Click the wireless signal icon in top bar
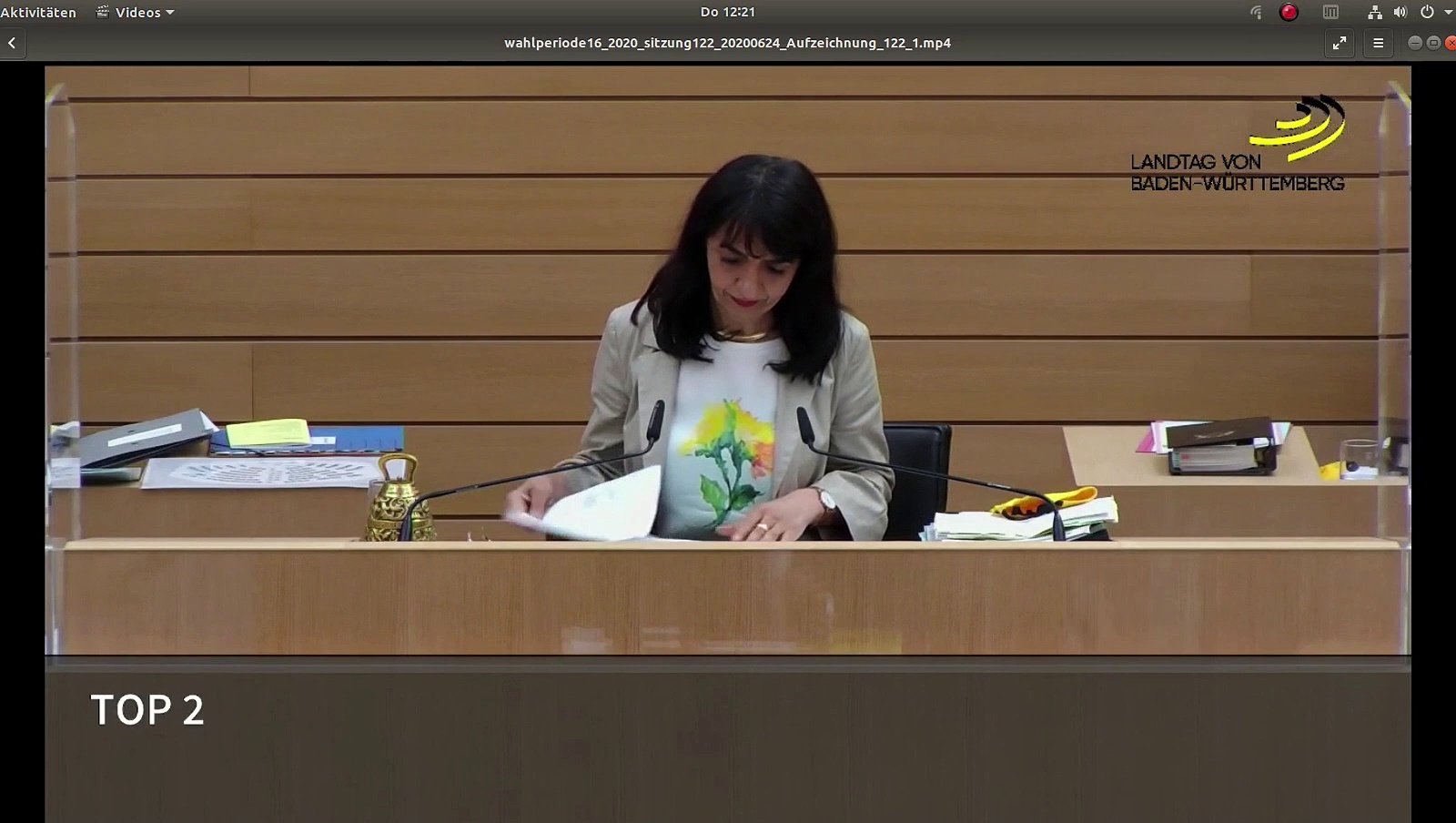 [x=1257, y=12]
